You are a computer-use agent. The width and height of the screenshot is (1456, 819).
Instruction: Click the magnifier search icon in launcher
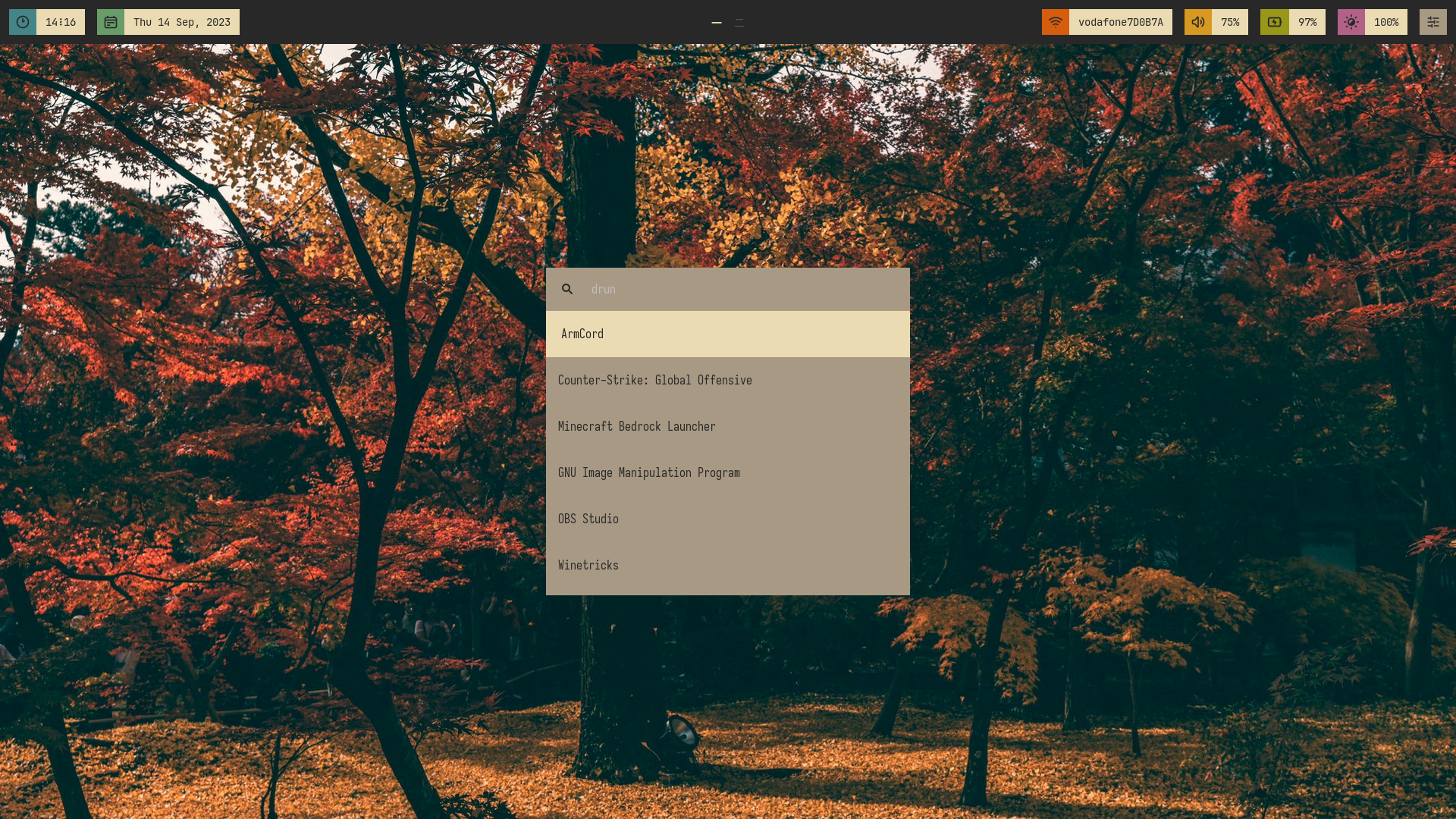(567, 289)
